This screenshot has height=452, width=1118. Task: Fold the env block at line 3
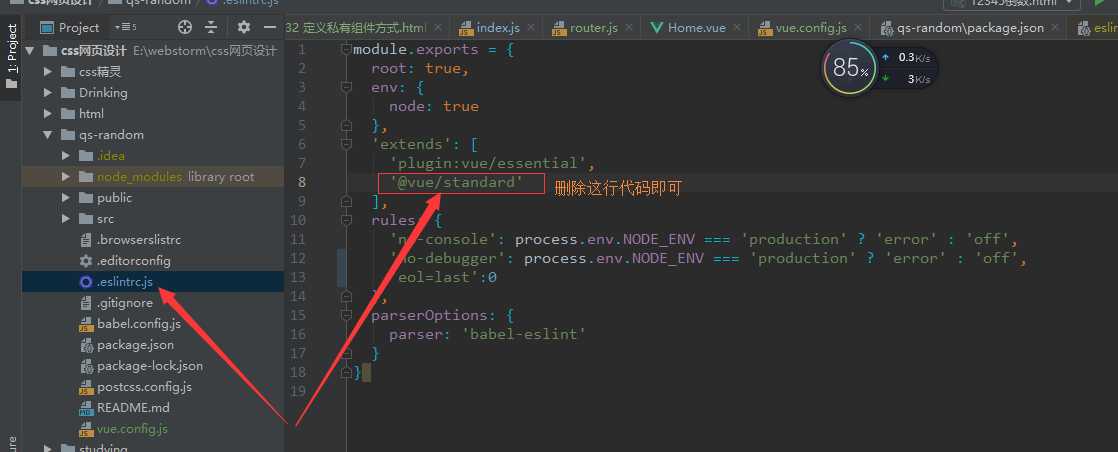pos(347,87)
